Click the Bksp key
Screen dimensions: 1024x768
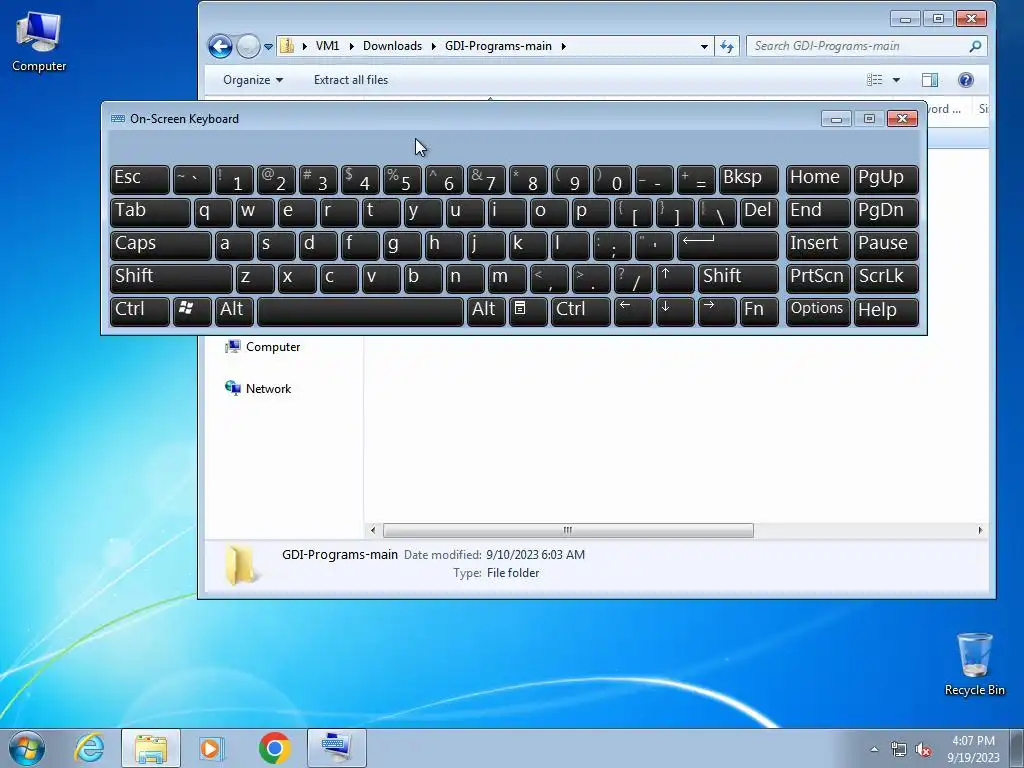click(x=748, y=180)
